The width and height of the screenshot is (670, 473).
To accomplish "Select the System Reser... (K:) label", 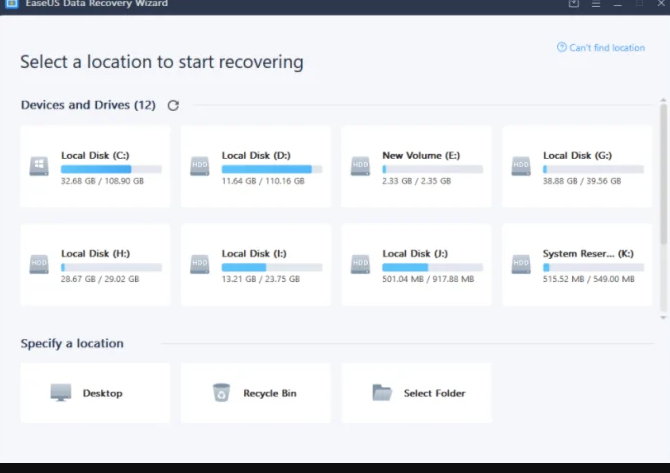I will (588, 254).
